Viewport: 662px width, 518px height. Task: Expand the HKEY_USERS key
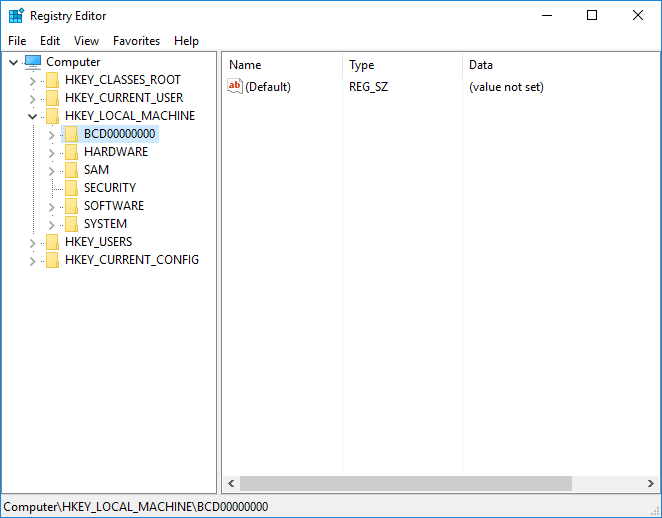tap(33, 243)
